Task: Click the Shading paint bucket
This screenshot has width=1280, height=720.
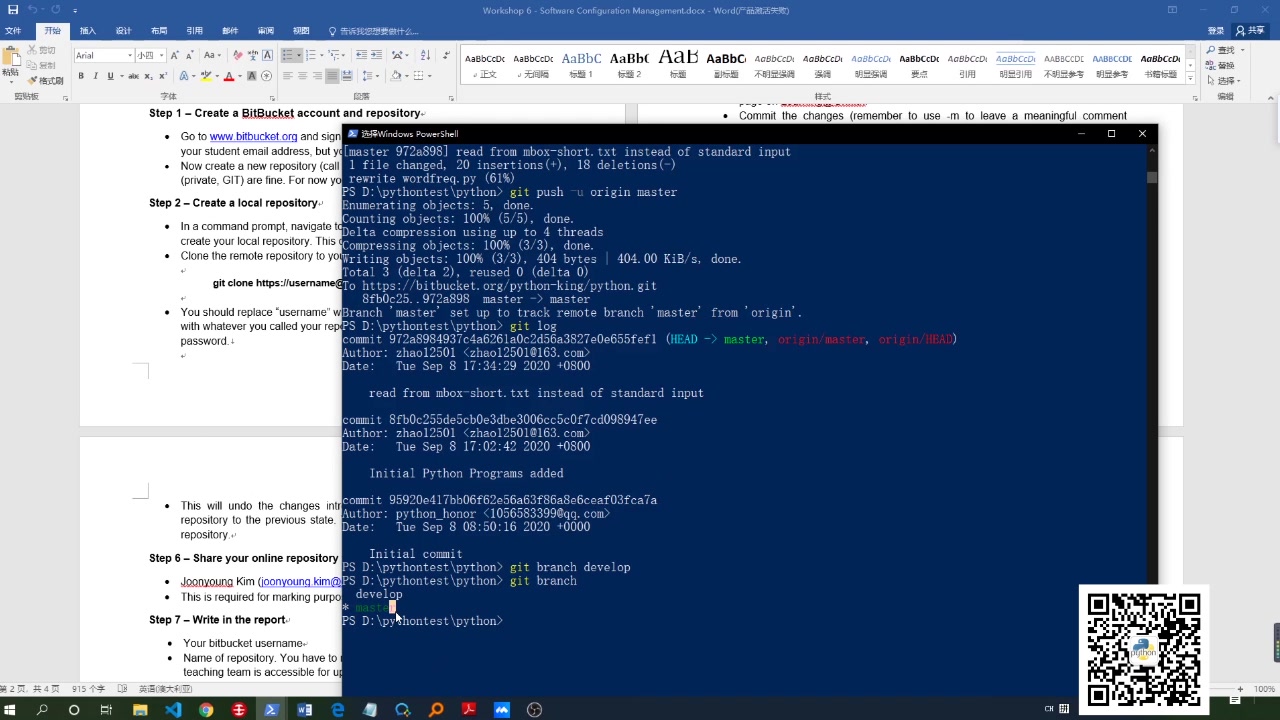Action: coord(397,76)
